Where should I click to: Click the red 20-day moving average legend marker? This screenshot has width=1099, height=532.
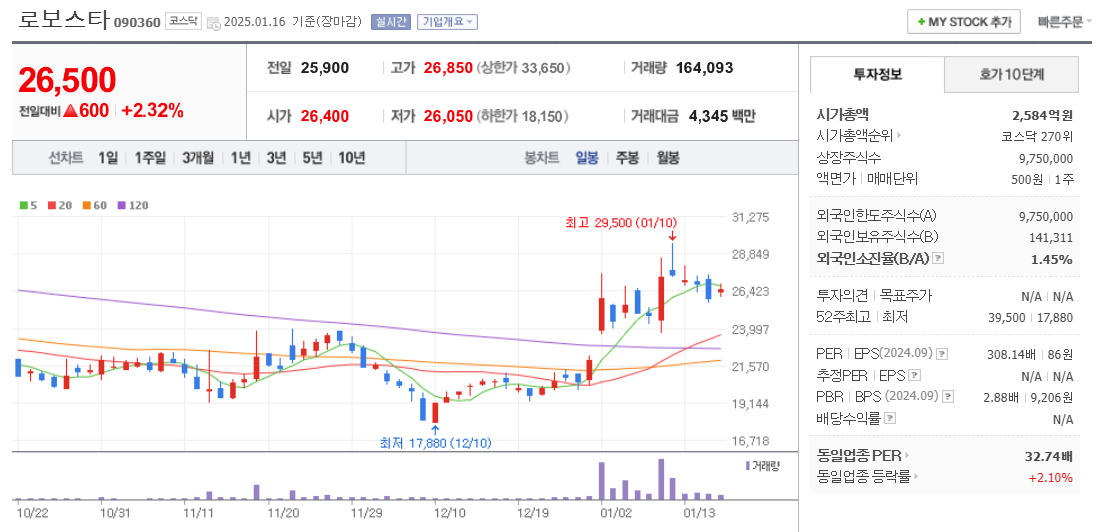pos(51,205)
